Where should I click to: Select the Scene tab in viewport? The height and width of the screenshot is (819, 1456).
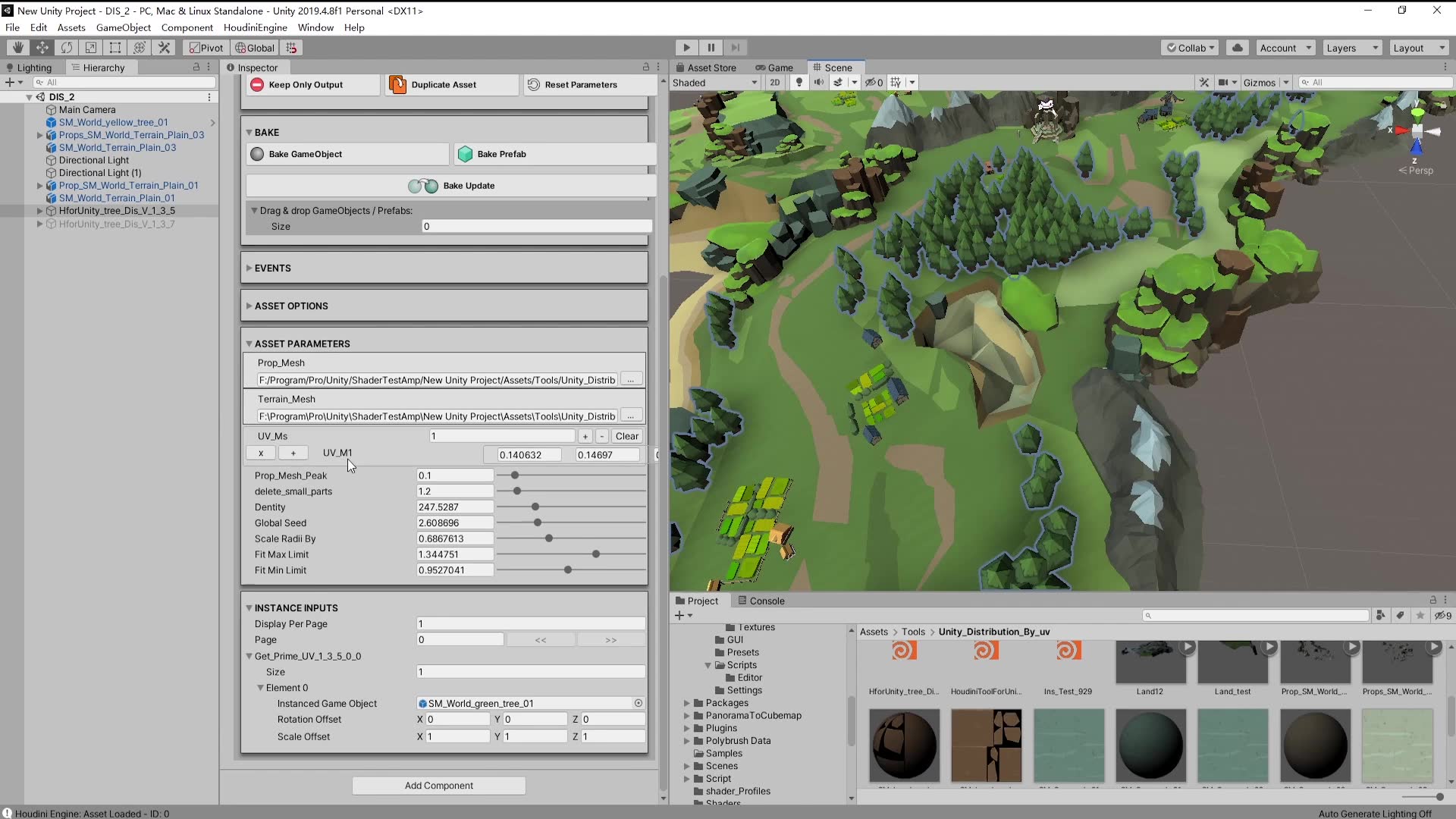[838, 67]
